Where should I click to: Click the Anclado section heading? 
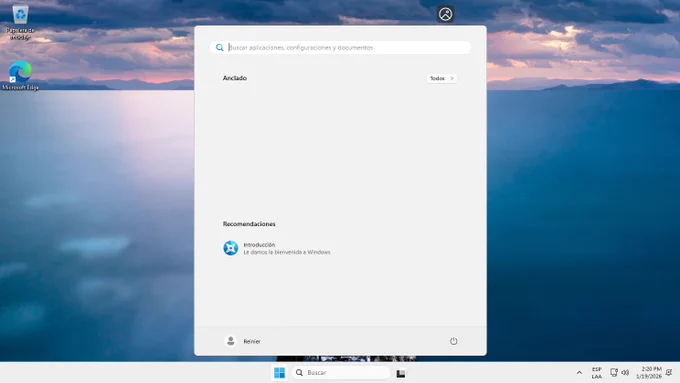click(235, 78)
